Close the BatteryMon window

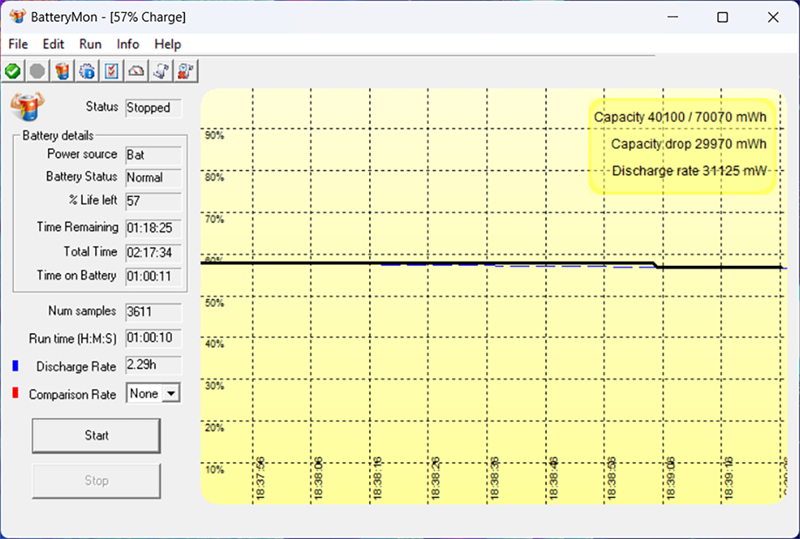point(773,17)
